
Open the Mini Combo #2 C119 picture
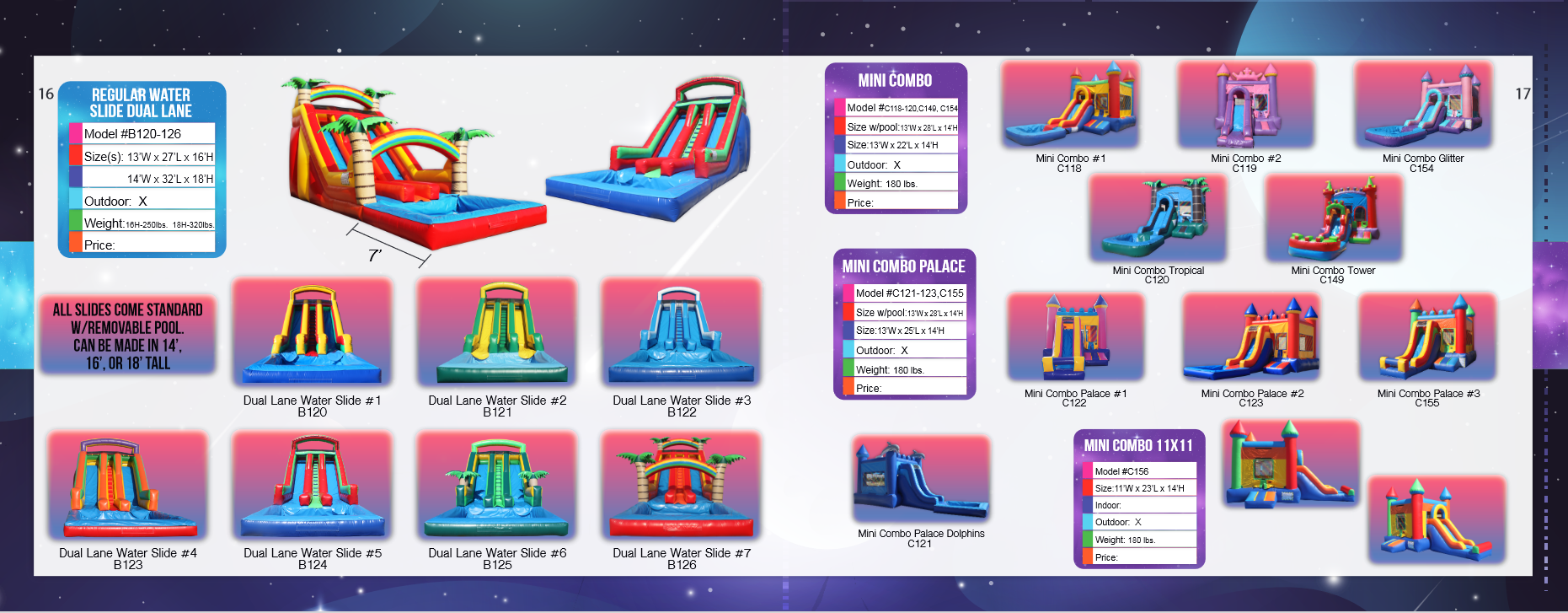click(x=1246, y=105)
